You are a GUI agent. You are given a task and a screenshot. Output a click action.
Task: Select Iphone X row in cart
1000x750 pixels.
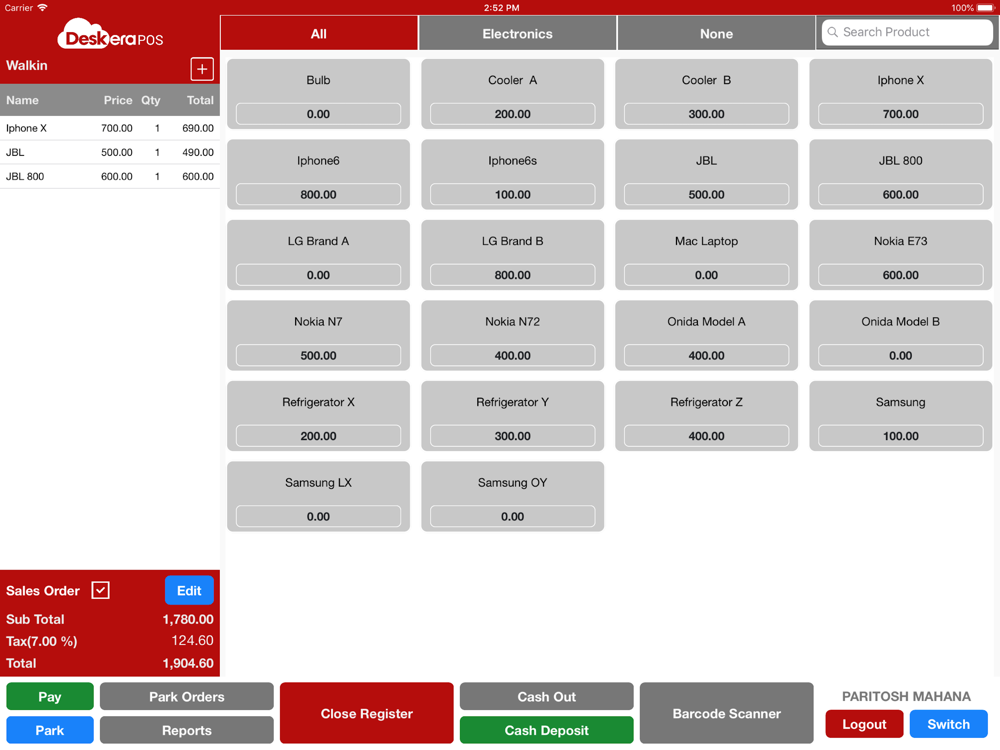pyautogui.click(x=110, y=128)
